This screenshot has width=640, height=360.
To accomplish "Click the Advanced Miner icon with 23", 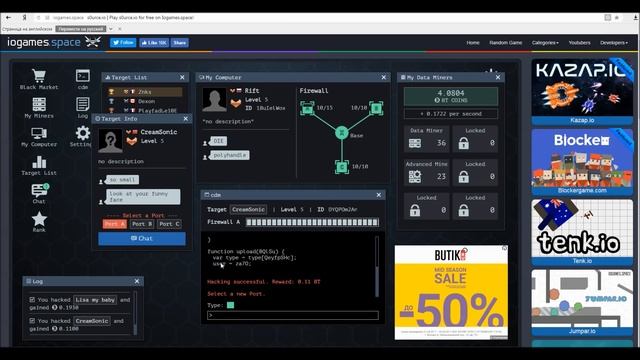I will pos(415,176).
